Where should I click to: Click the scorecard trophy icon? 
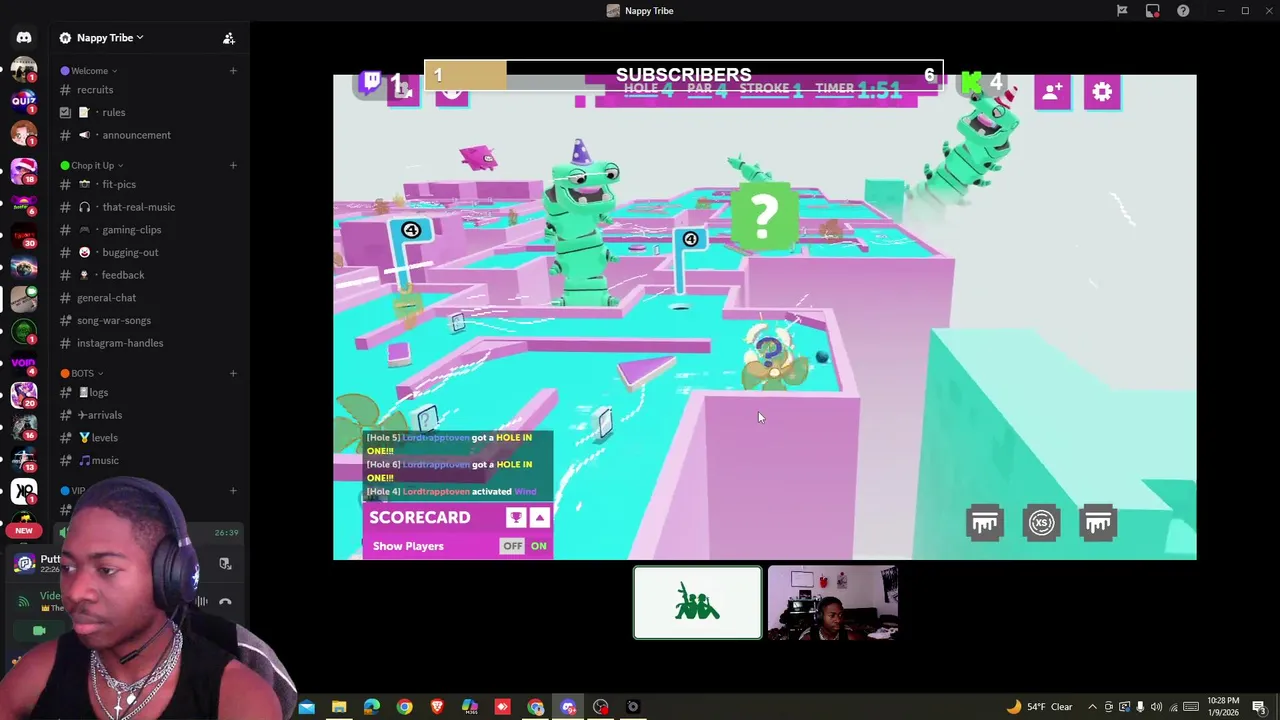click(516, 517)
